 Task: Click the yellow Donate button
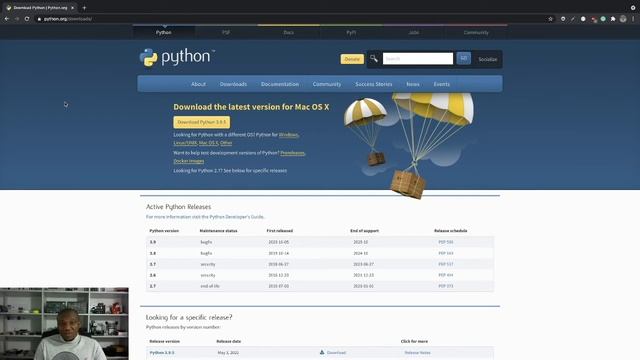coord(352,59)
